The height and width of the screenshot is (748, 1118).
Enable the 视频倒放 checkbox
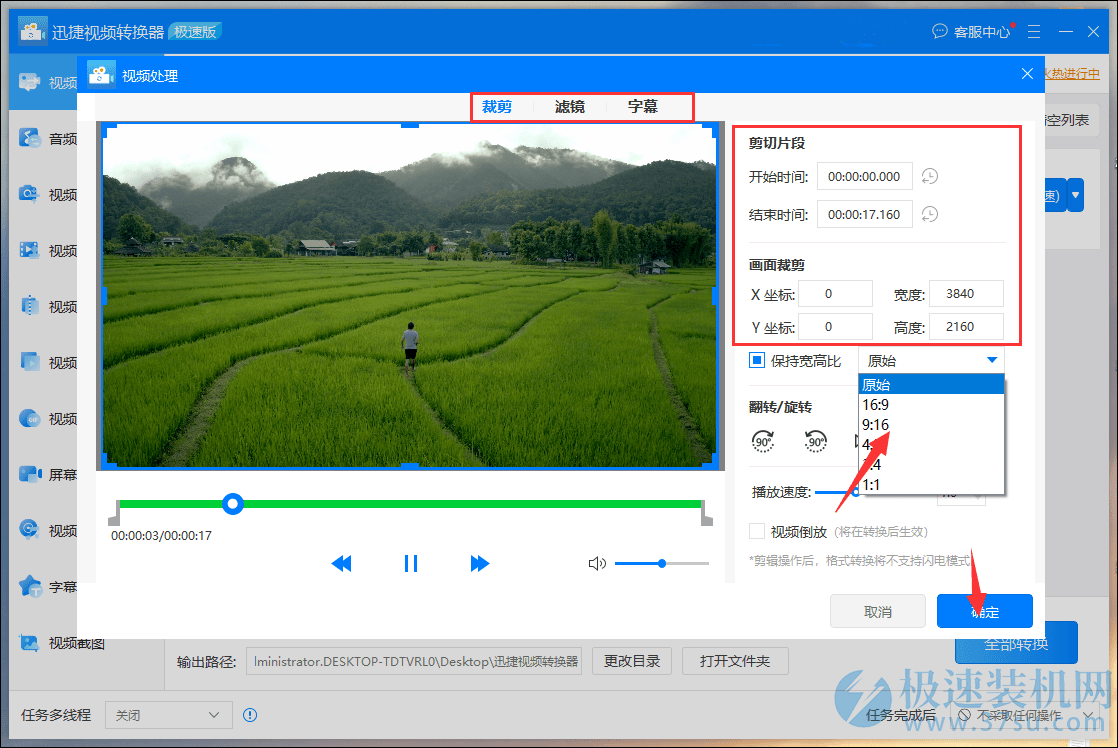click(757, 531)
